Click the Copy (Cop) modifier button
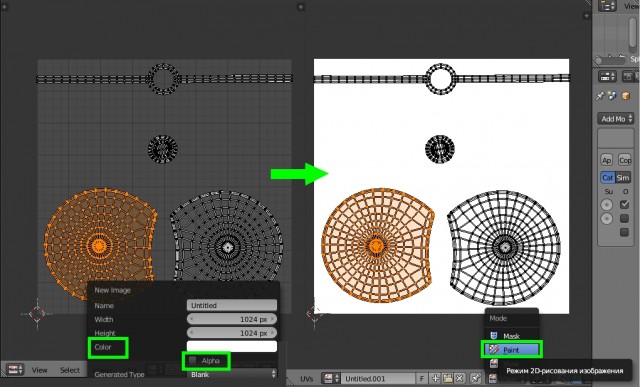 click(624, 160)
